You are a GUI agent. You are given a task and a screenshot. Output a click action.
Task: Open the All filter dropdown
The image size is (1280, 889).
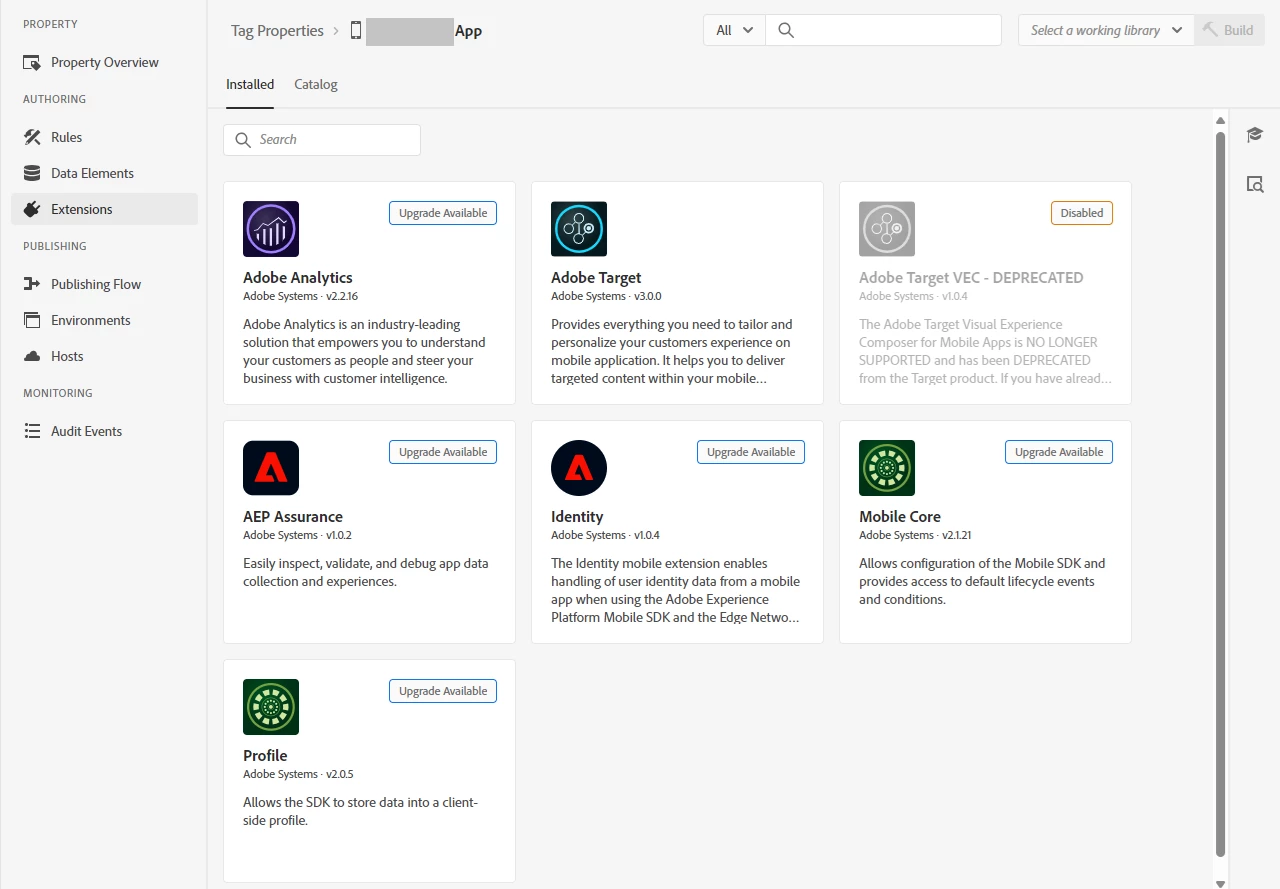[x=734, y=30]
